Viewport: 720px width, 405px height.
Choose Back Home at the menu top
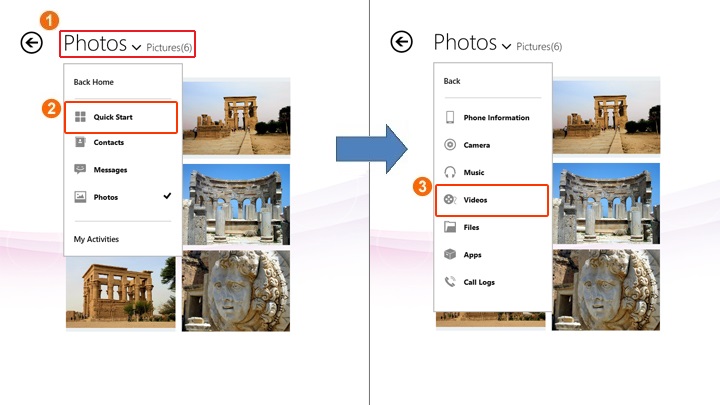click(93, 82)
